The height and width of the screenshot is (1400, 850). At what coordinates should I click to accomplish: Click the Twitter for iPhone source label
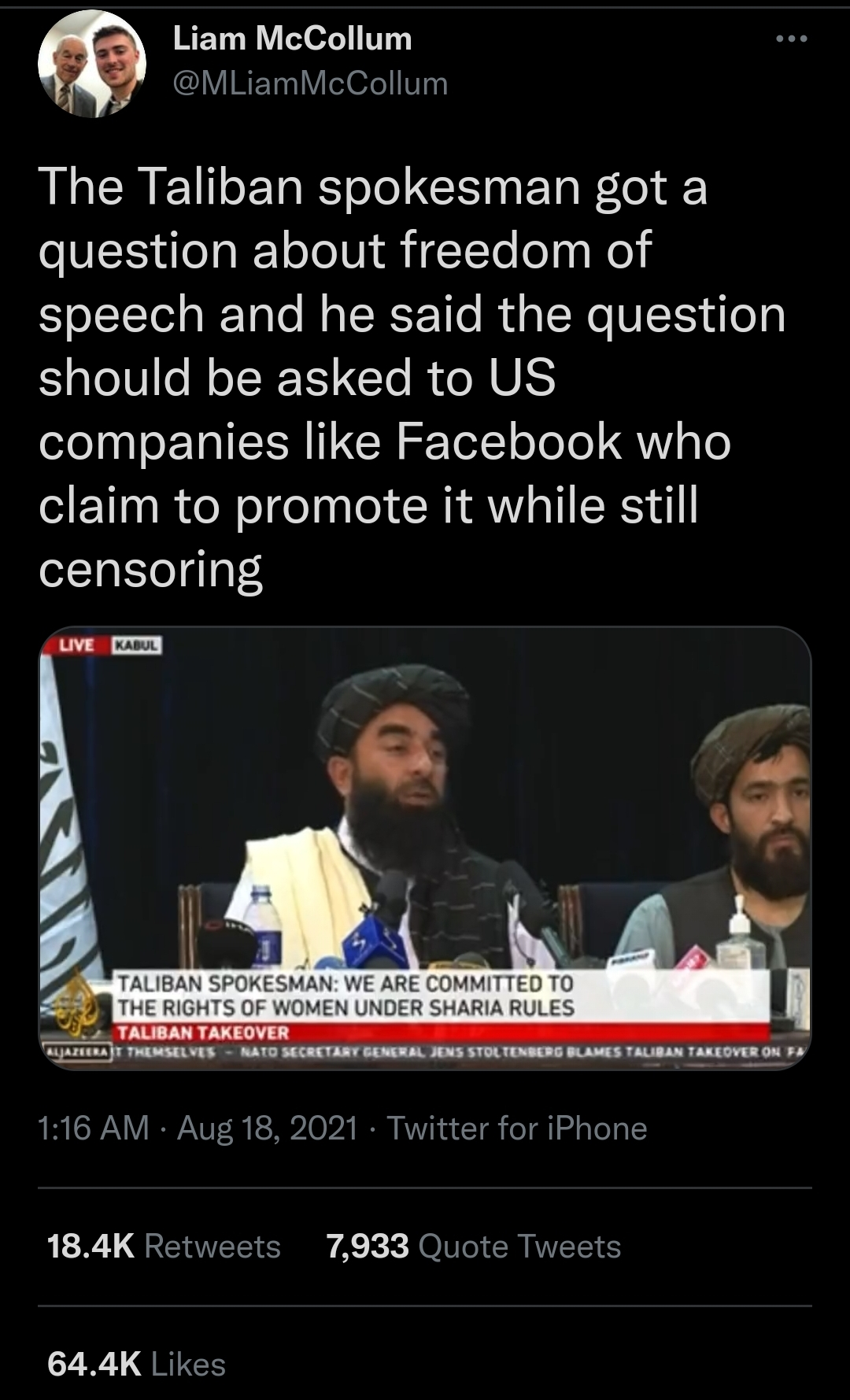pyautogui.click(x=517, y=1128)
